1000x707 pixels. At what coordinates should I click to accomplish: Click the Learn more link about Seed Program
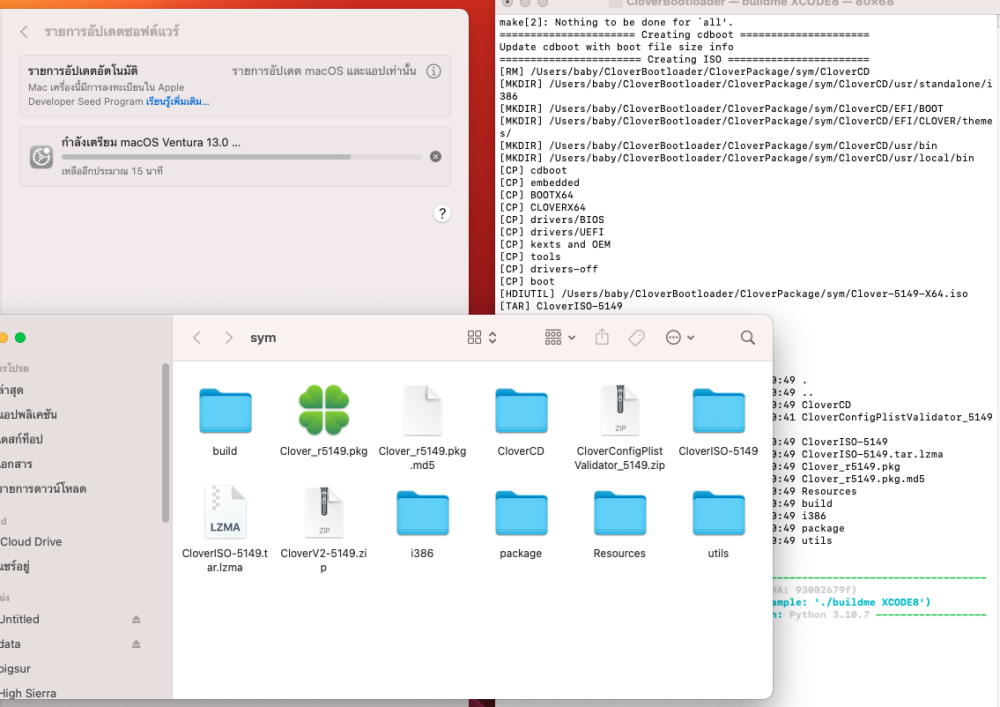click(x=177, y=101)
